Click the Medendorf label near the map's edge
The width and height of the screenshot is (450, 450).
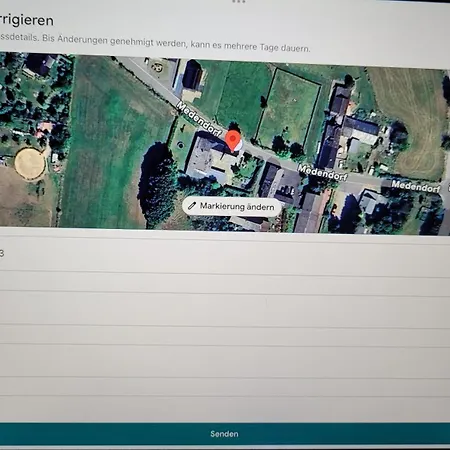pos(416,186)
